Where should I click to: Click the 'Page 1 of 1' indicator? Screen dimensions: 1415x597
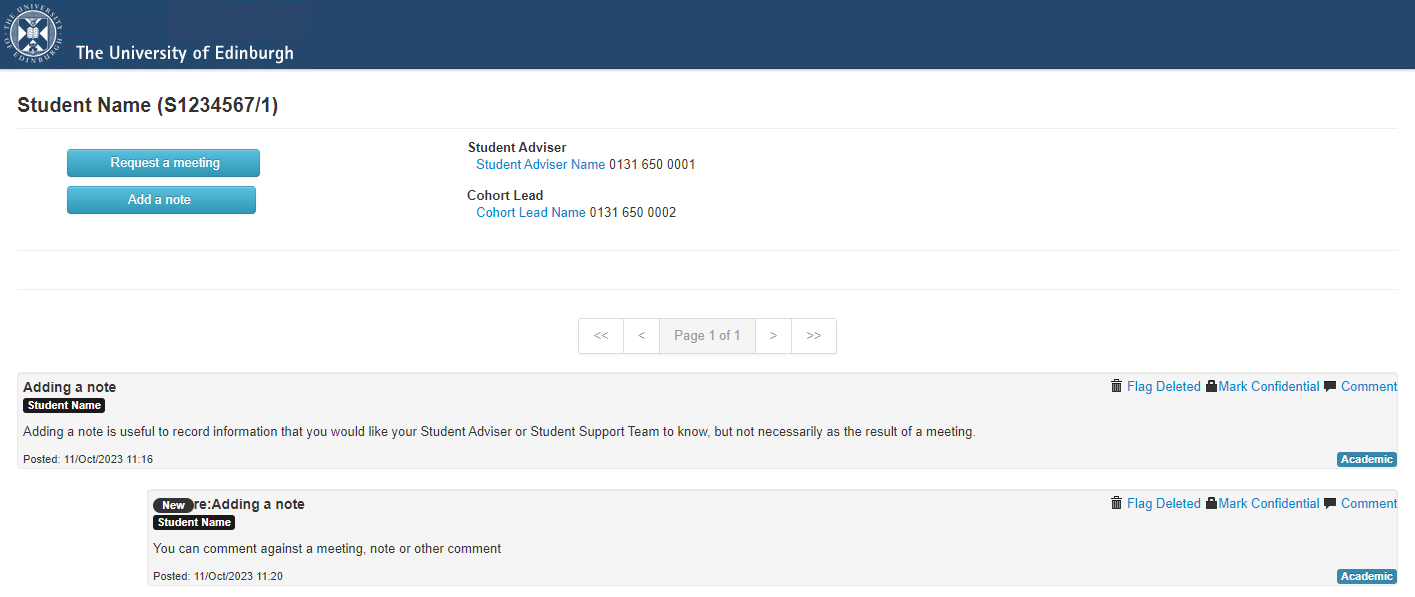[x=707, y=336]
